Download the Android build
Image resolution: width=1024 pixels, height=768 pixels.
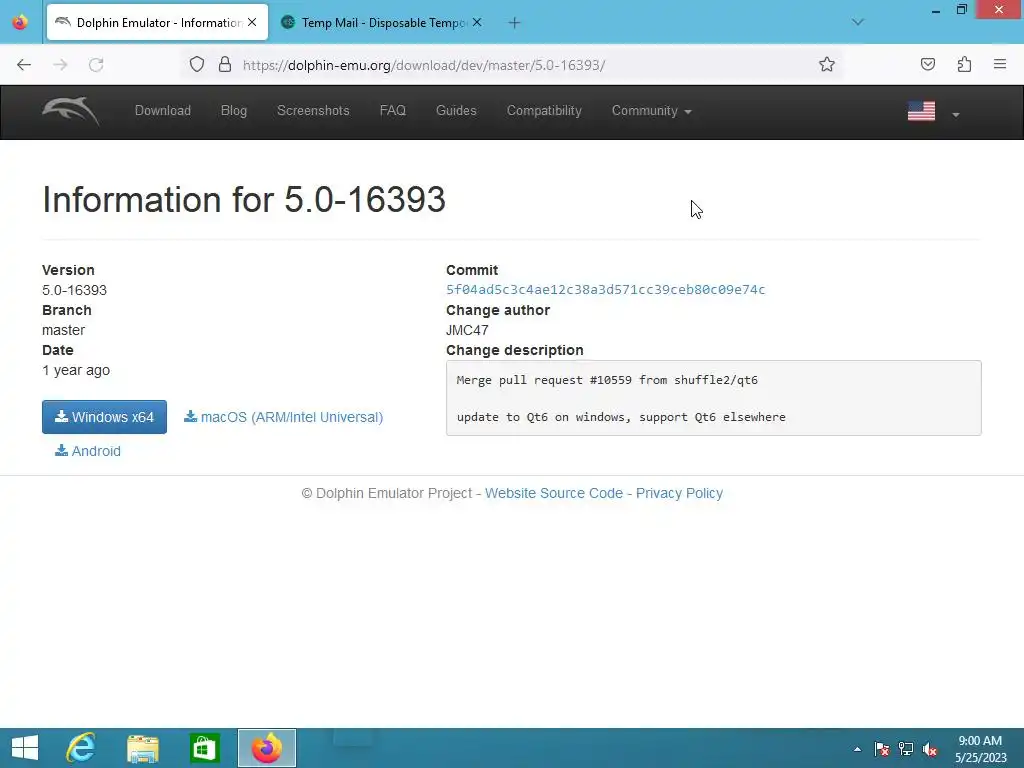point(88,451)
